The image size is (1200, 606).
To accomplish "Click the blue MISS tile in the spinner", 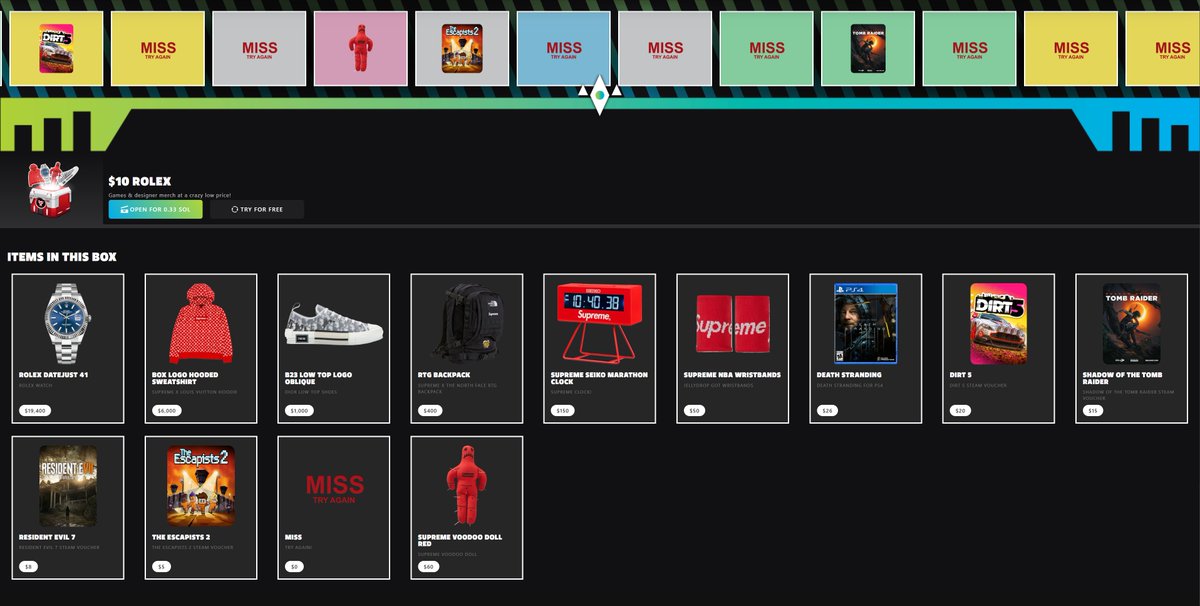I will (564, 48).
